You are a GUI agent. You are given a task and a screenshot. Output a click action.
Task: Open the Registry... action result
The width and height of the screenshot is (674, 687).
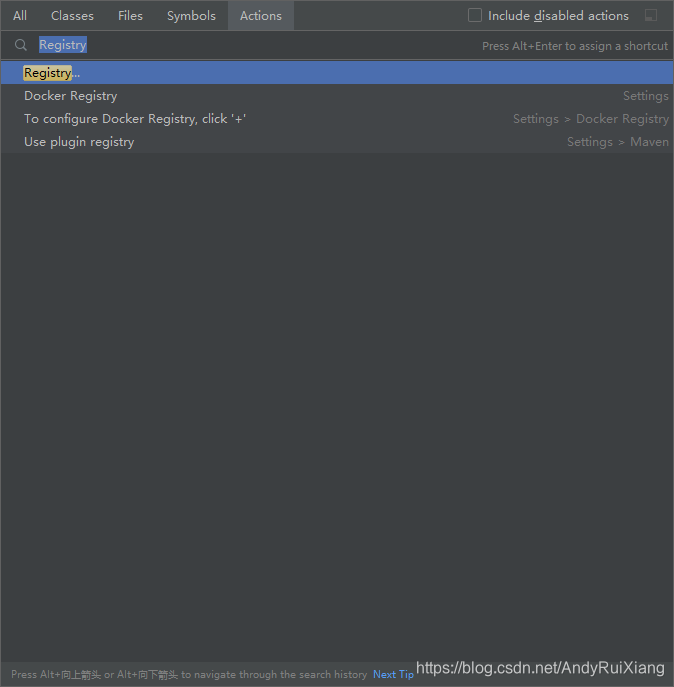coord(337,73)
